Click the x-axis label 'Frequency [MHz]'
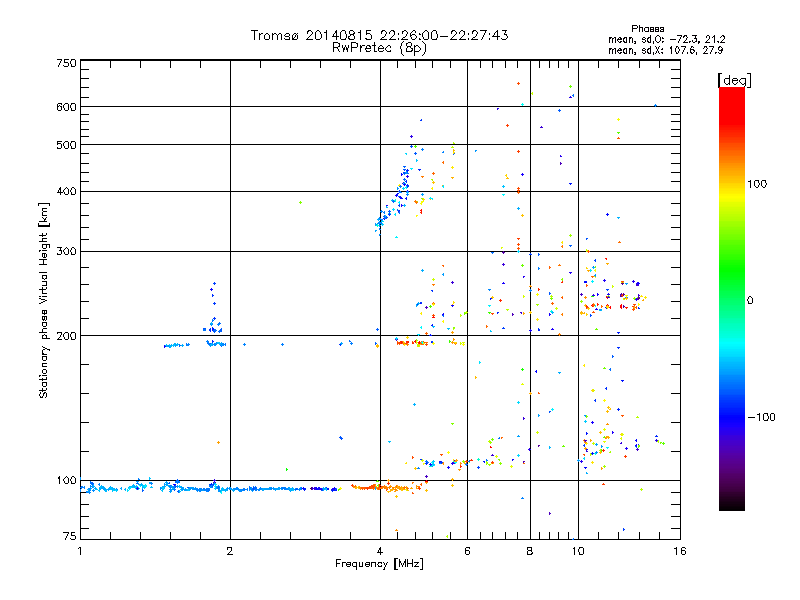This screenshot has height=600, width=800. (379, 564)
